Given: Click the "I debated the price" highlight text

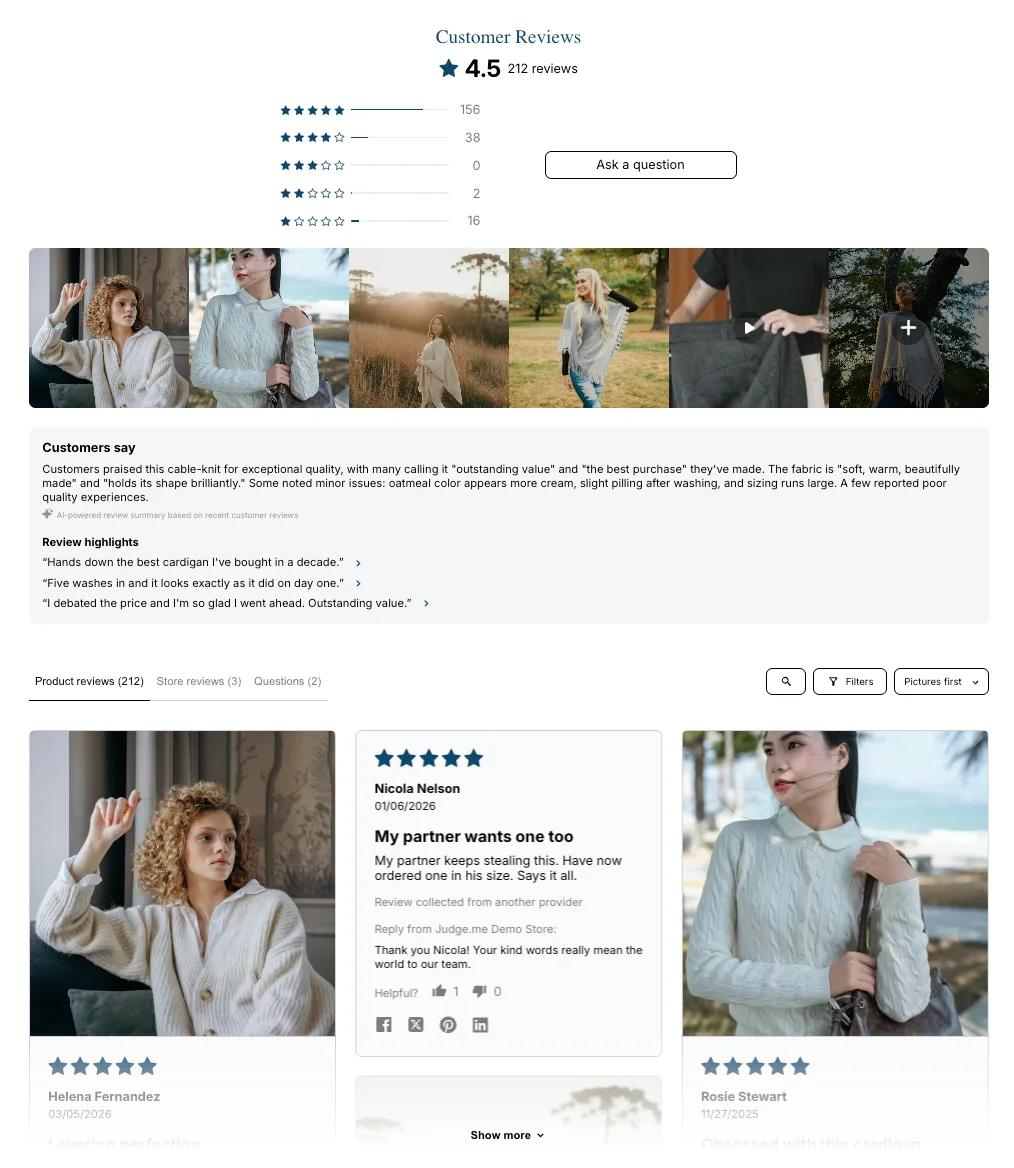Looking at the screenshot, I should pyautogui.click(x=227, y=603).
